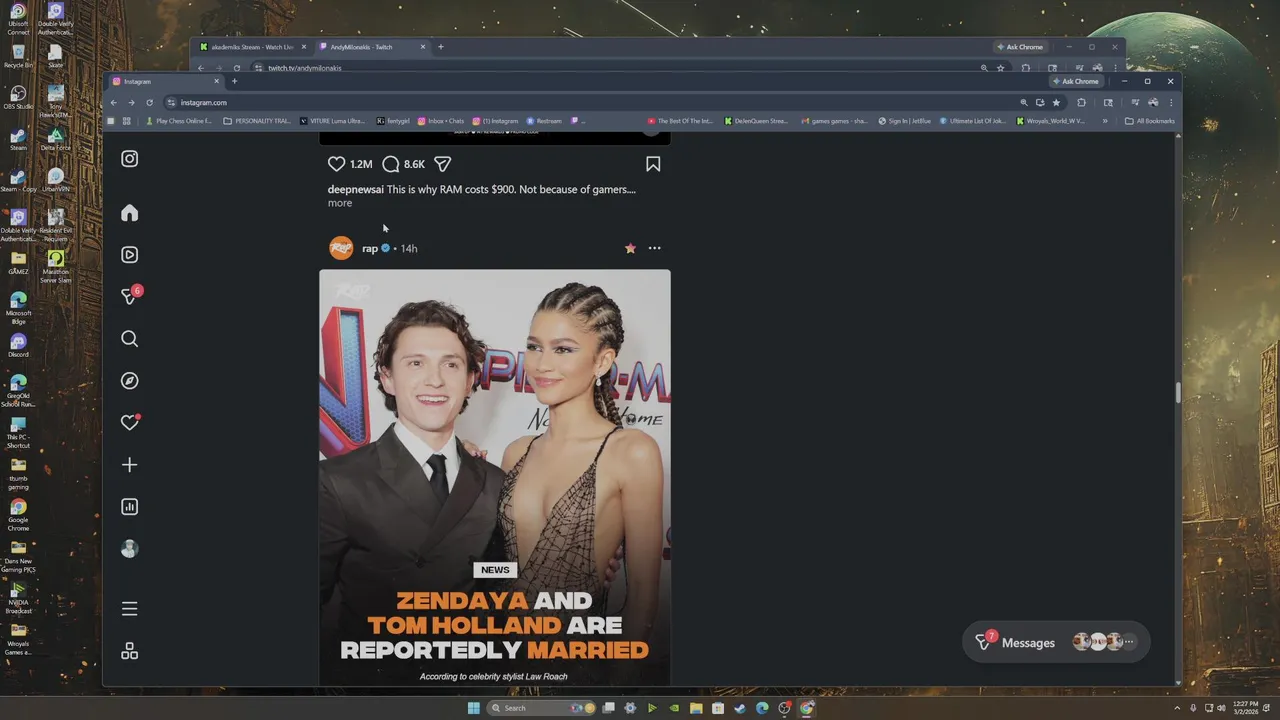
Task: Share the deepnewsai post
Action: pos(443,164)
